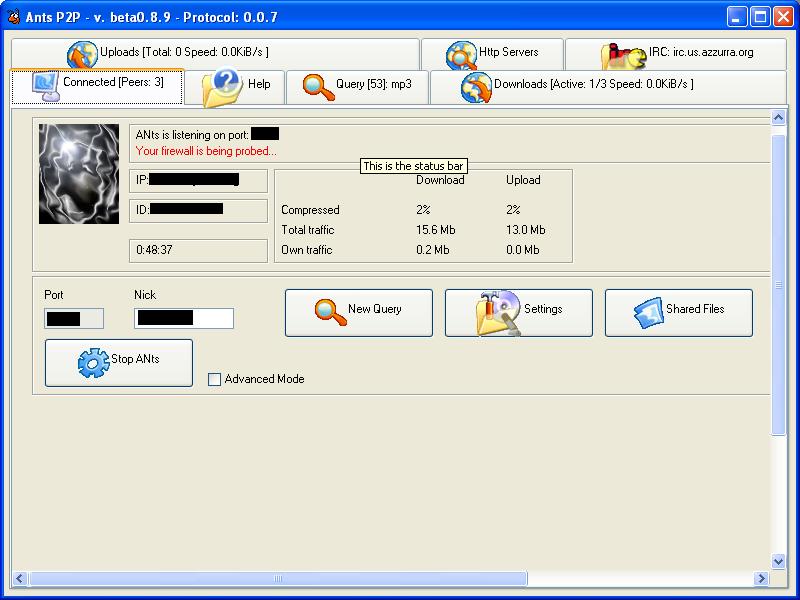Image resolution: width=800 pixels, height=600 pixels.
Task: Click the red 'Your firewall is being probed...' text
Action: click(x=206, y=151)
